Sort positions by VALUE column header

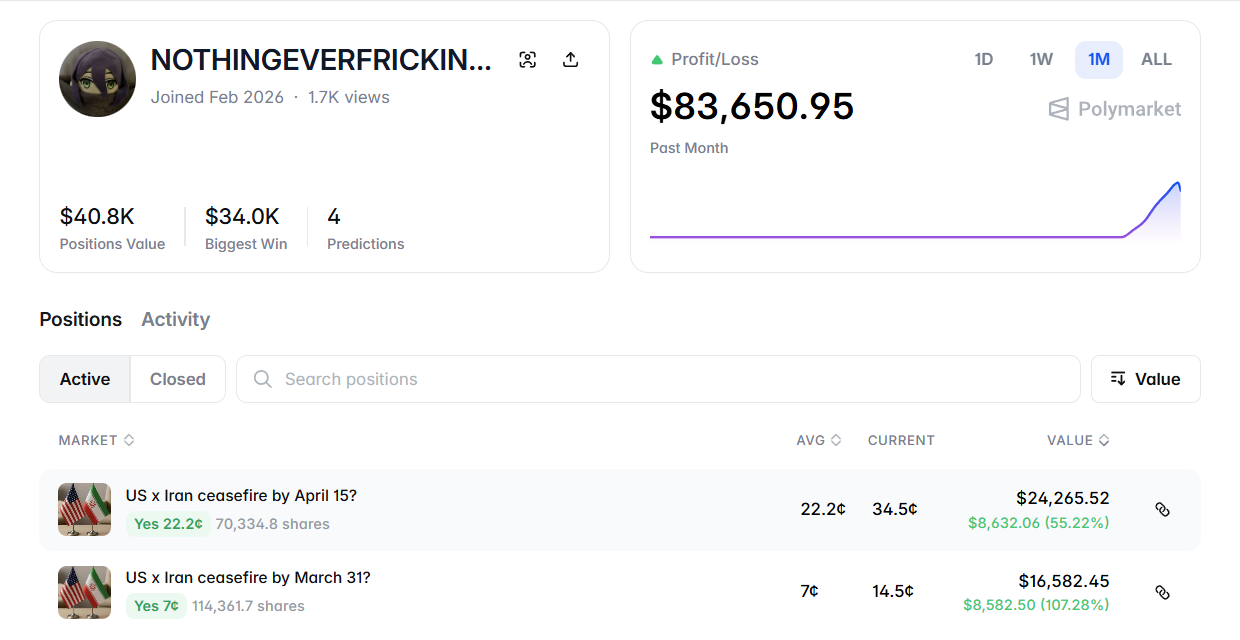1078,440
